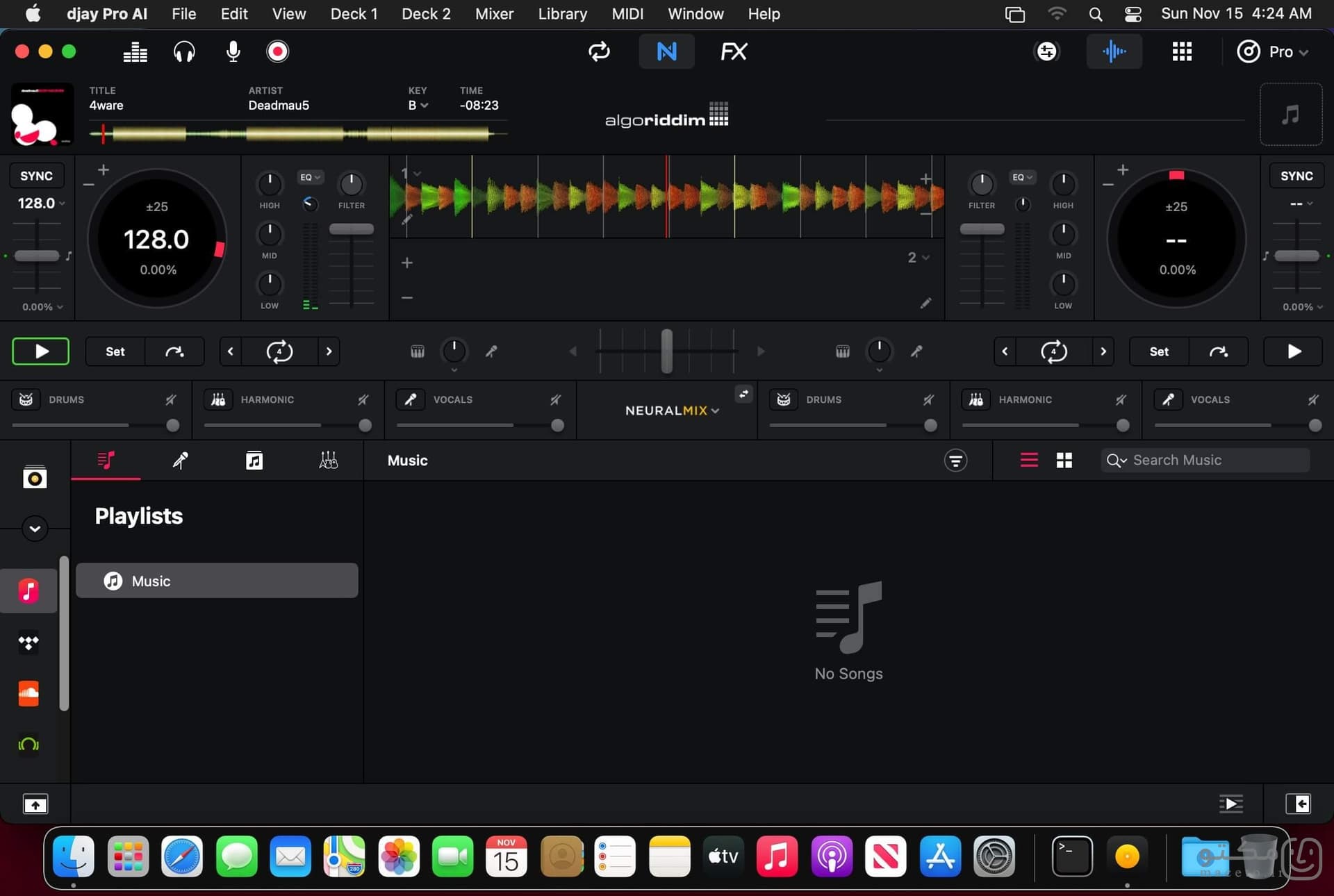Click the crossfader handle
The height and width of the screenshot is (896, 1334).
666,351
